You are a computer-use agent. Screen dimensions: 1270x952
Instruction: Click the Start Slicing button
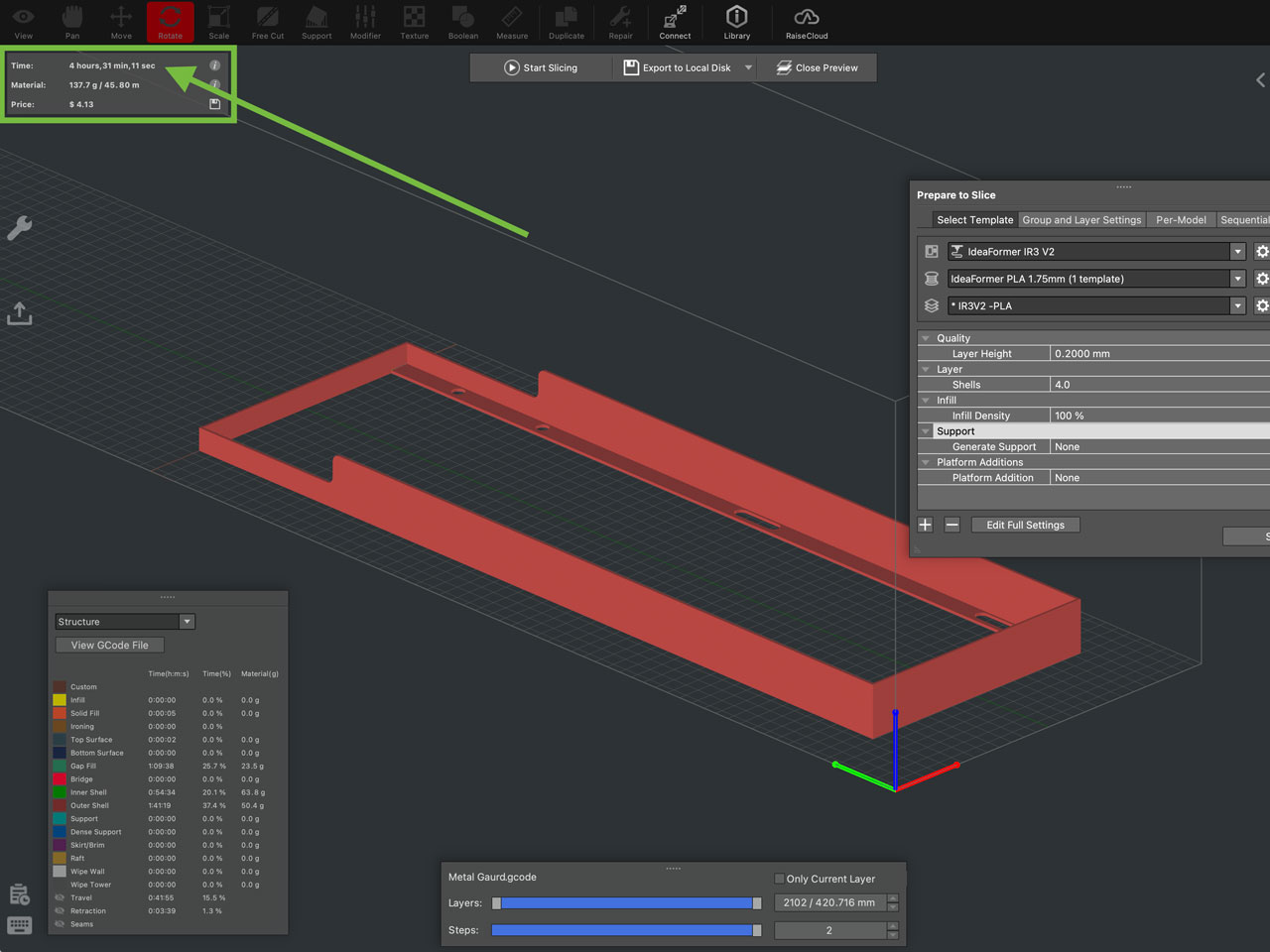coord(541,67)
